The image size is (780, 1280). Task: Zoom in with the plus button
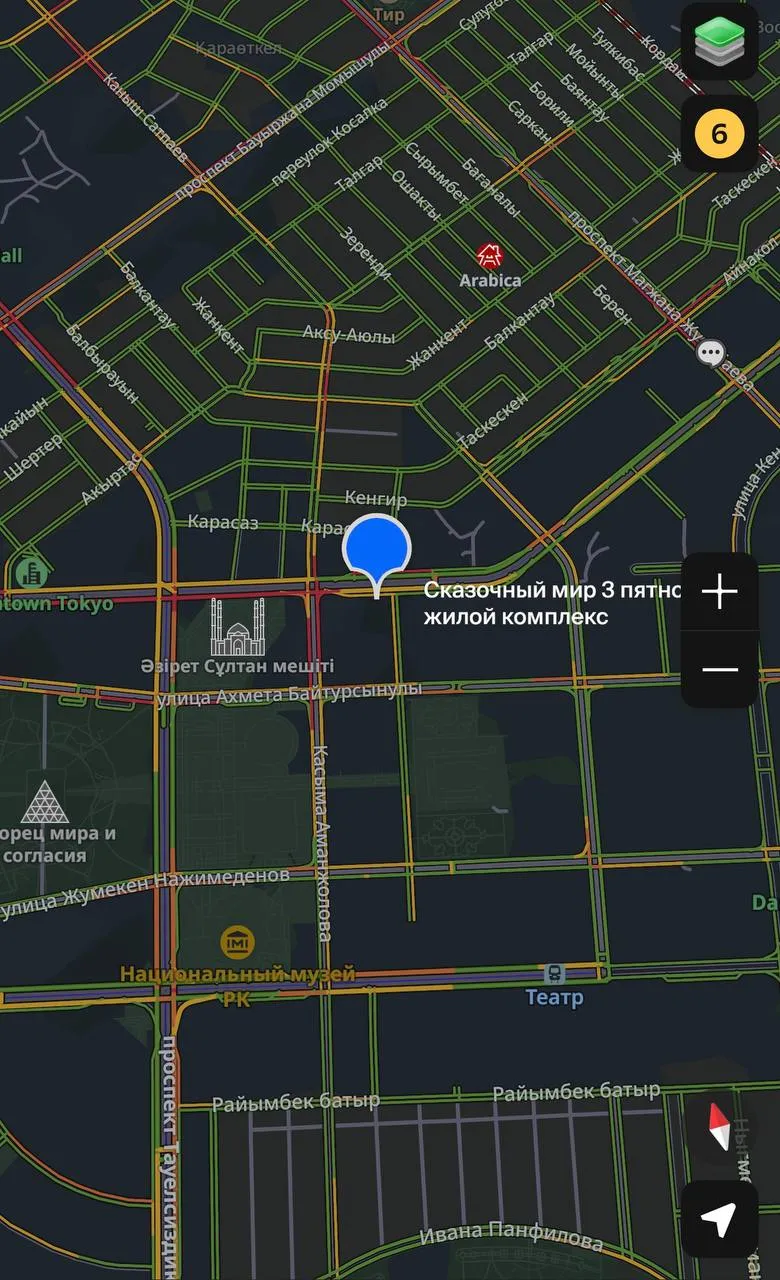719,592
